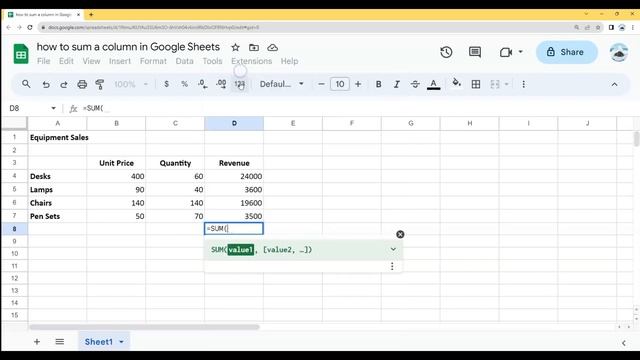Click the Equipment Sales title cell

(57, 138)
